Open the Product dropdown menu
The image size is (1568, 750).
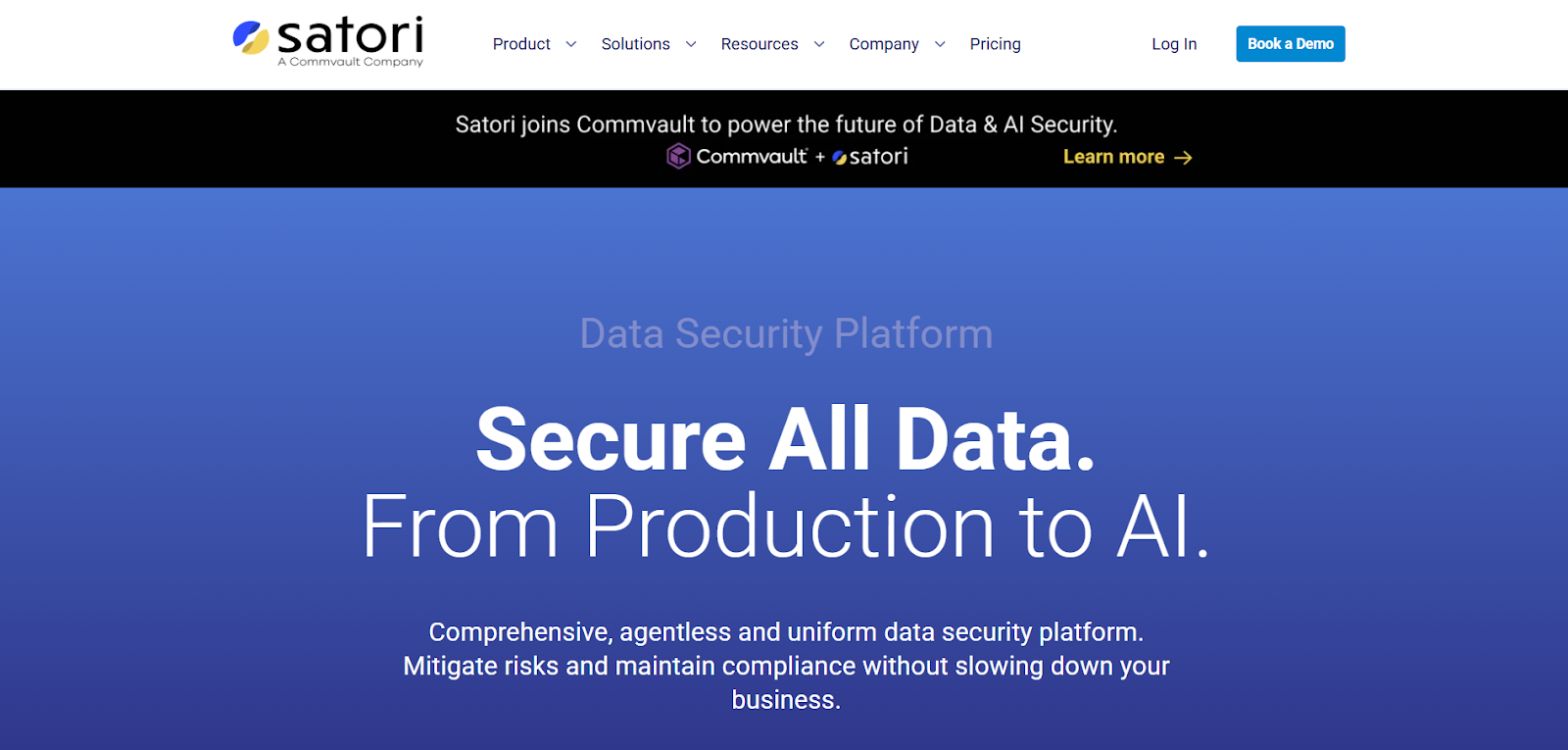(521, 44)
